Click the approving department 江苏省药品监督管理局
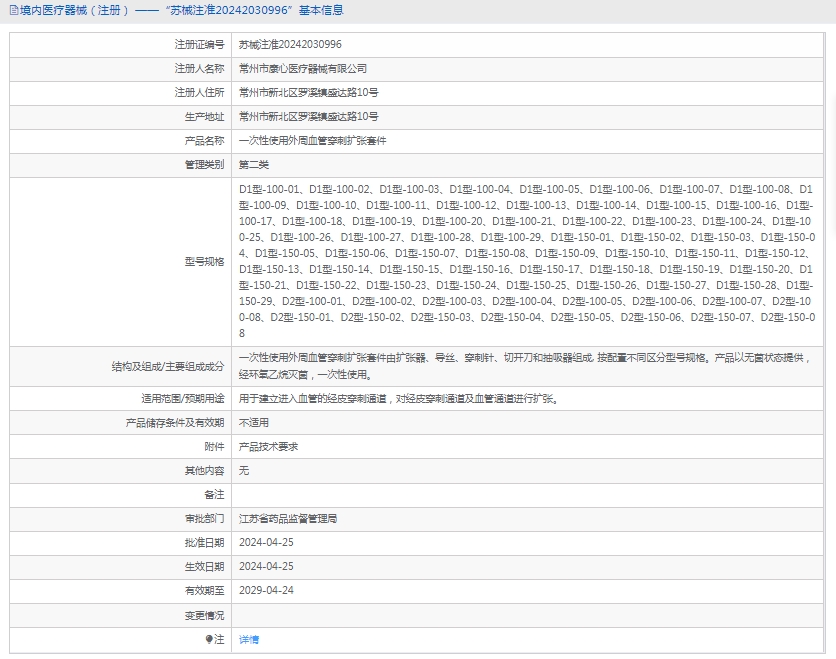836x659 pixels. pos(288,519)
